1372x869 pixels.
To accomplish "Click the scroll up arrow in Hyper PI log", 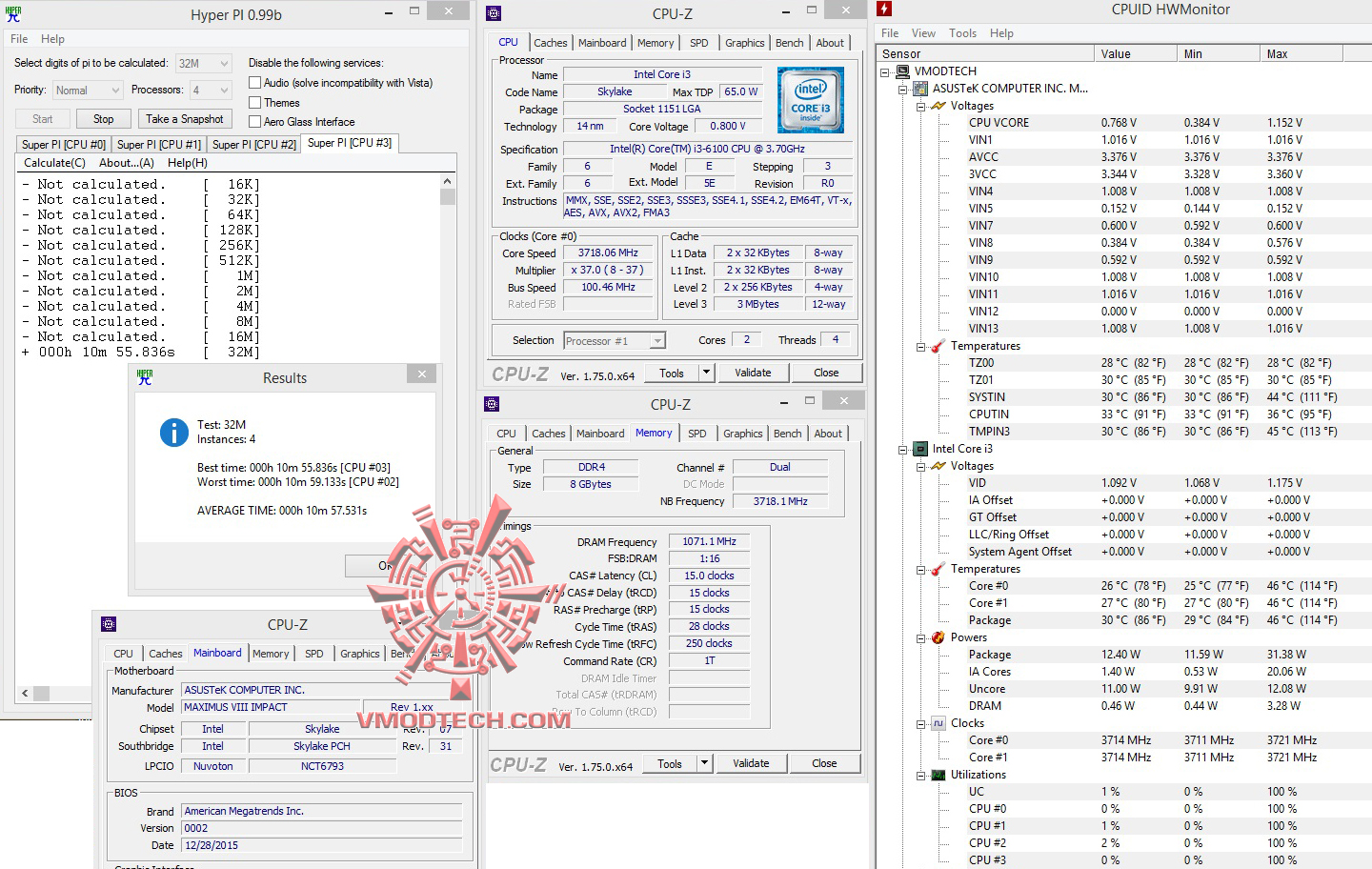I will coord(448,181).
